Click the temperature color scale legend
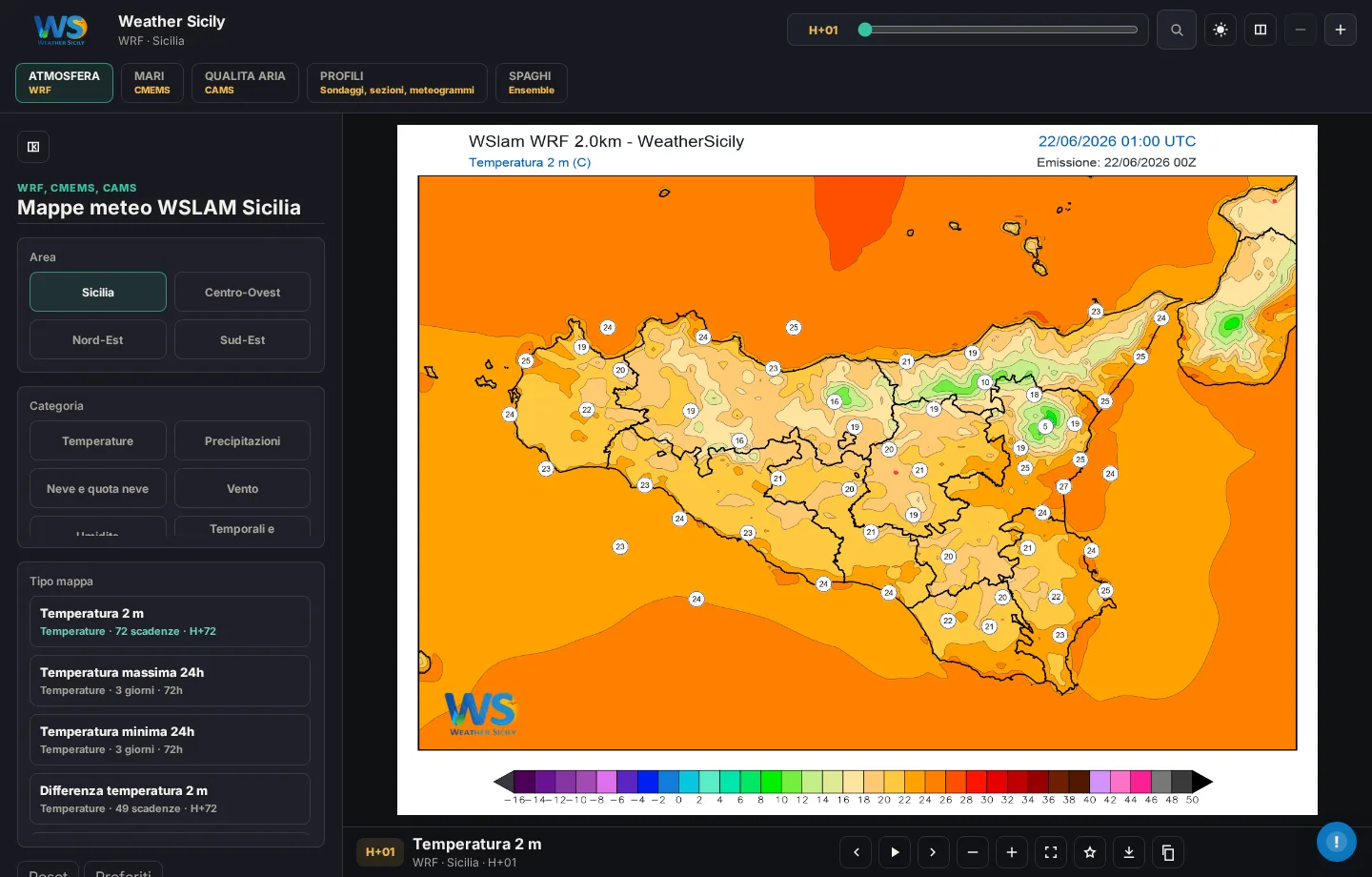This screenshot has height=877, width=1372. (853, 787)
